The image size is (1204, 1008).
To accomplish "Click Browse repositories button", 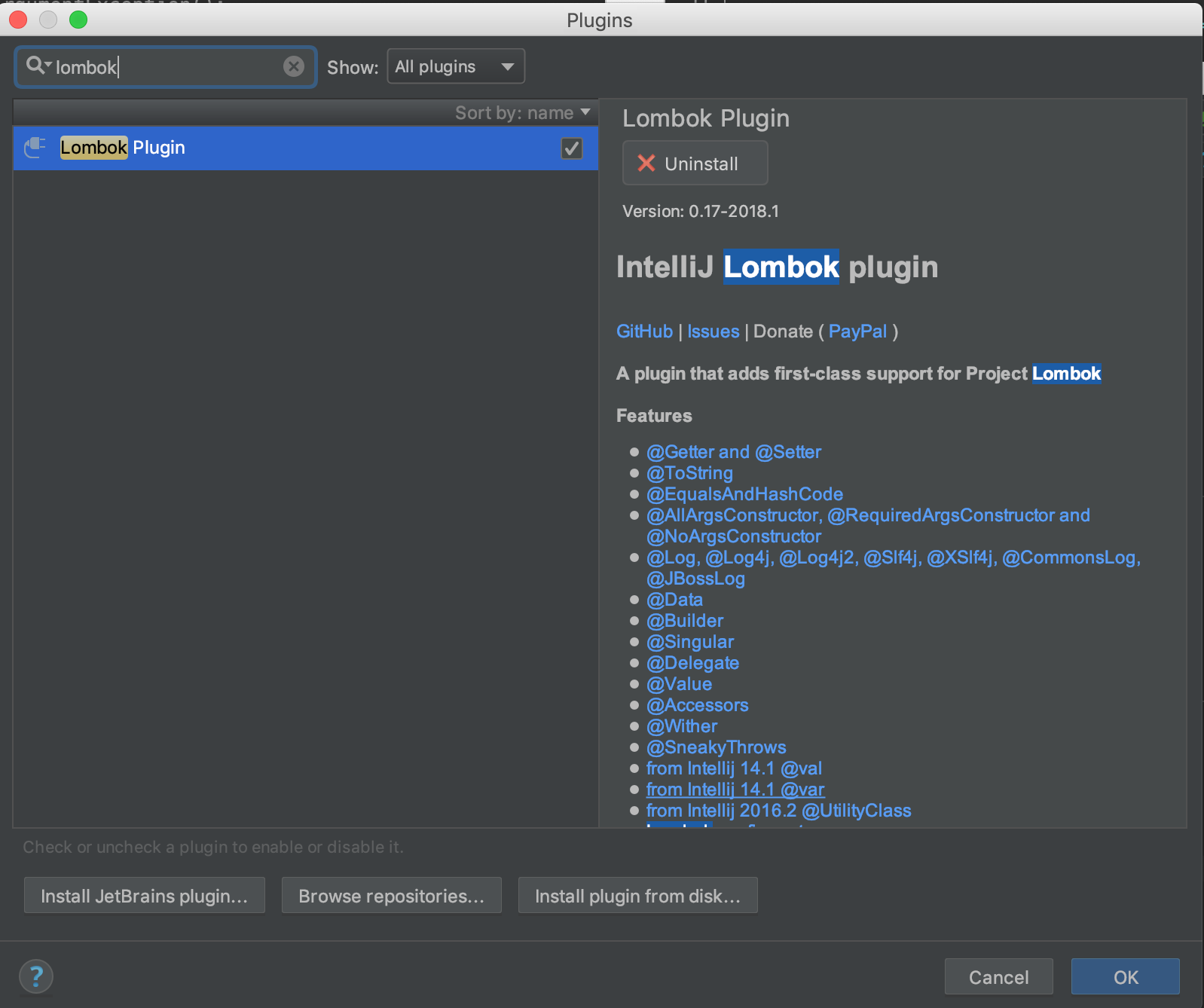I will [392, 896].
